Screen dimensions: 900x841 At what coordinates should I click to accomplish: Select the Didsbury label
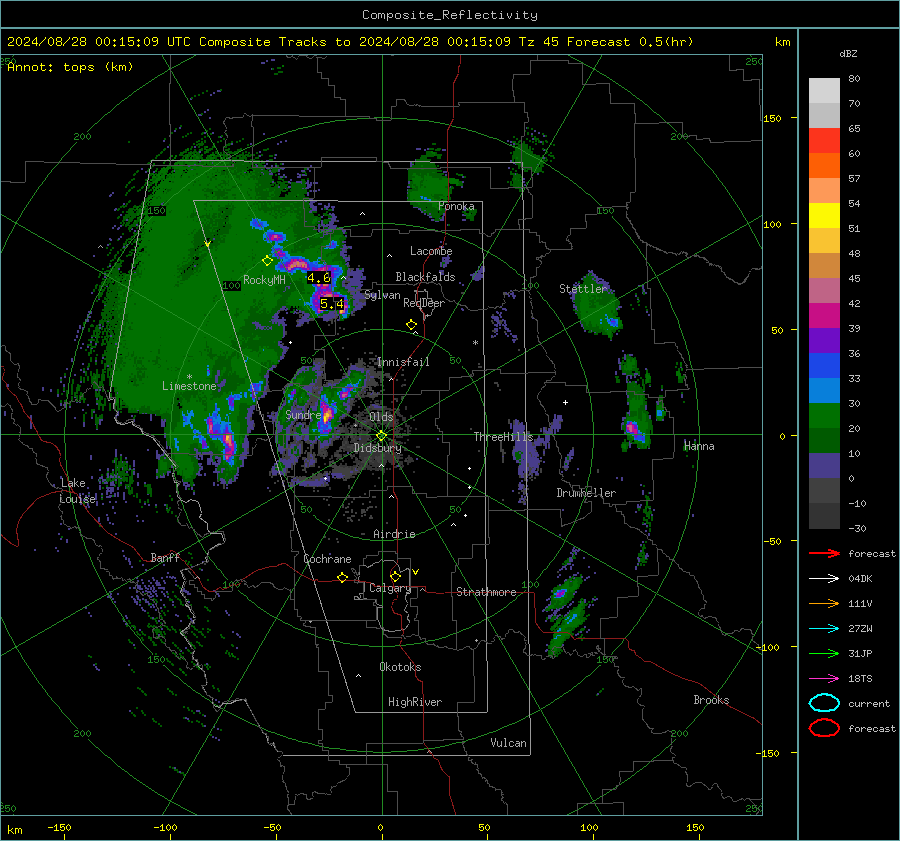(x=378, y=448)
